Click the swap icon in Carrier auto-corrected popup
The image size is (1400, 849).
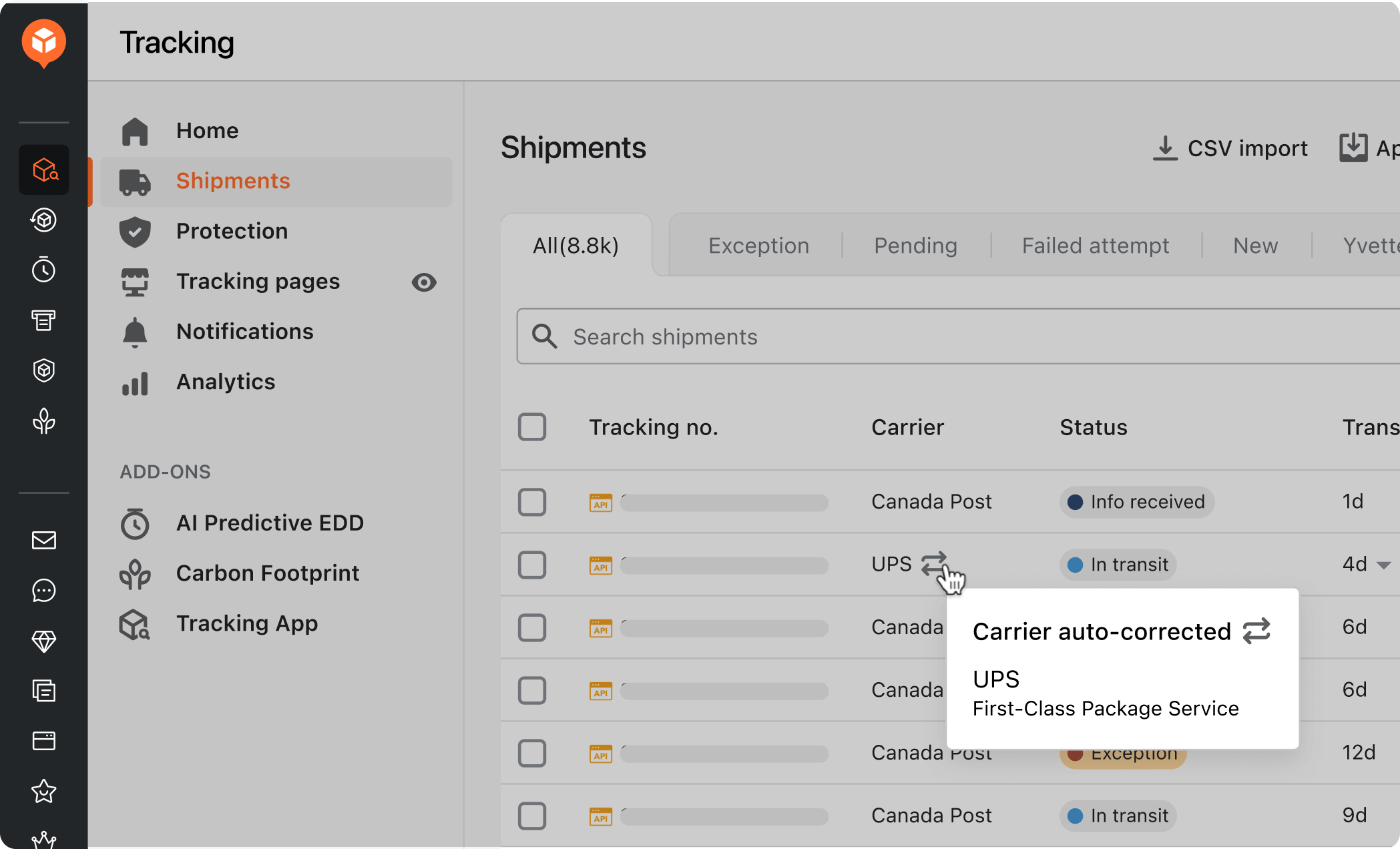point(1256,631)
